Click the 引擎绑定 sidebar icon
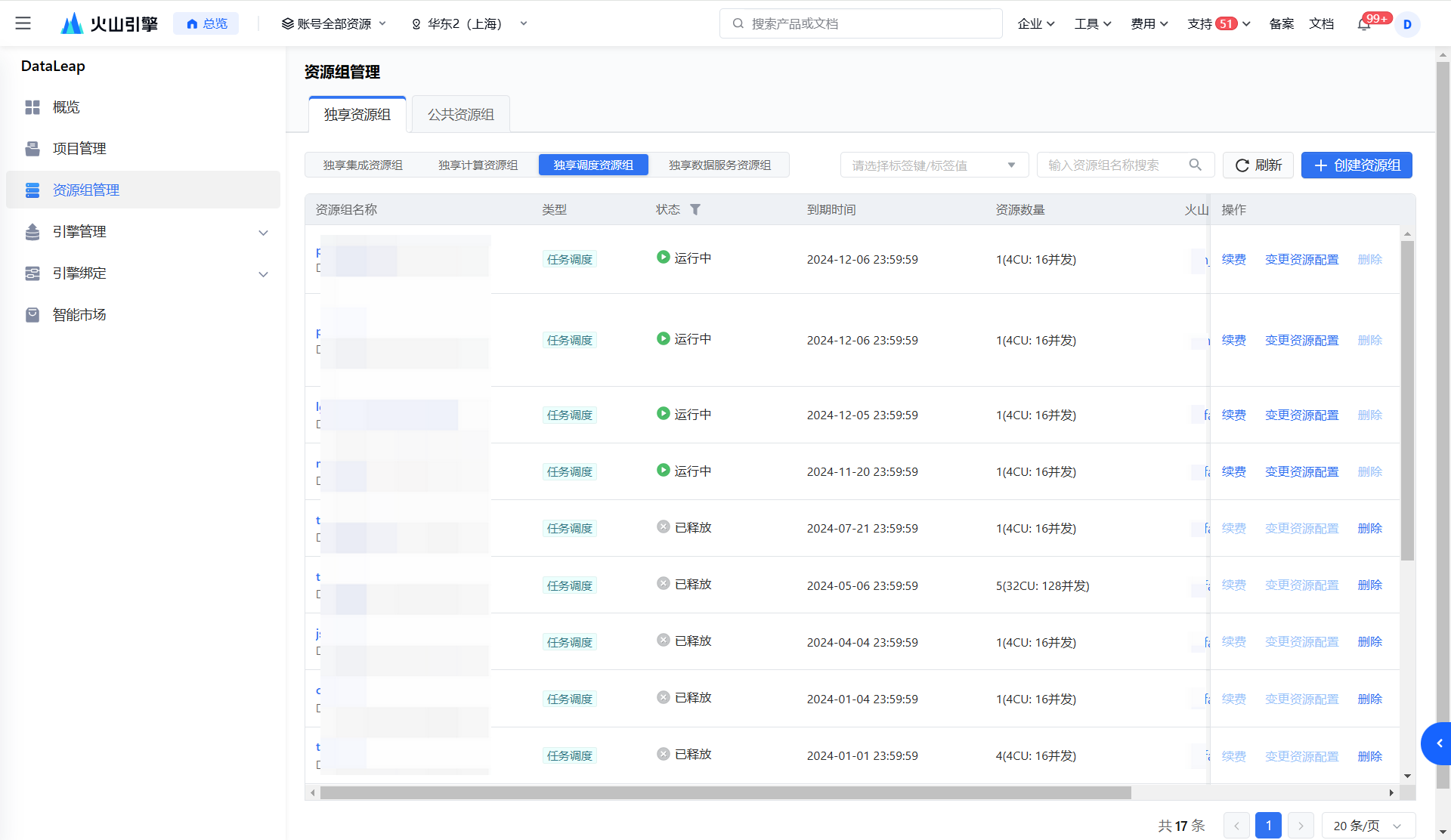 click(x=32, y=273)
